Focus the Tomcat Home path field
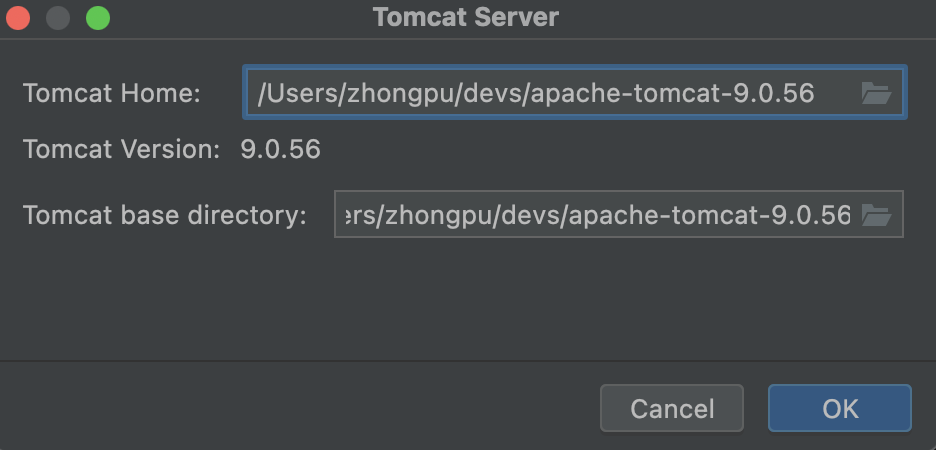 pos(550,94)
